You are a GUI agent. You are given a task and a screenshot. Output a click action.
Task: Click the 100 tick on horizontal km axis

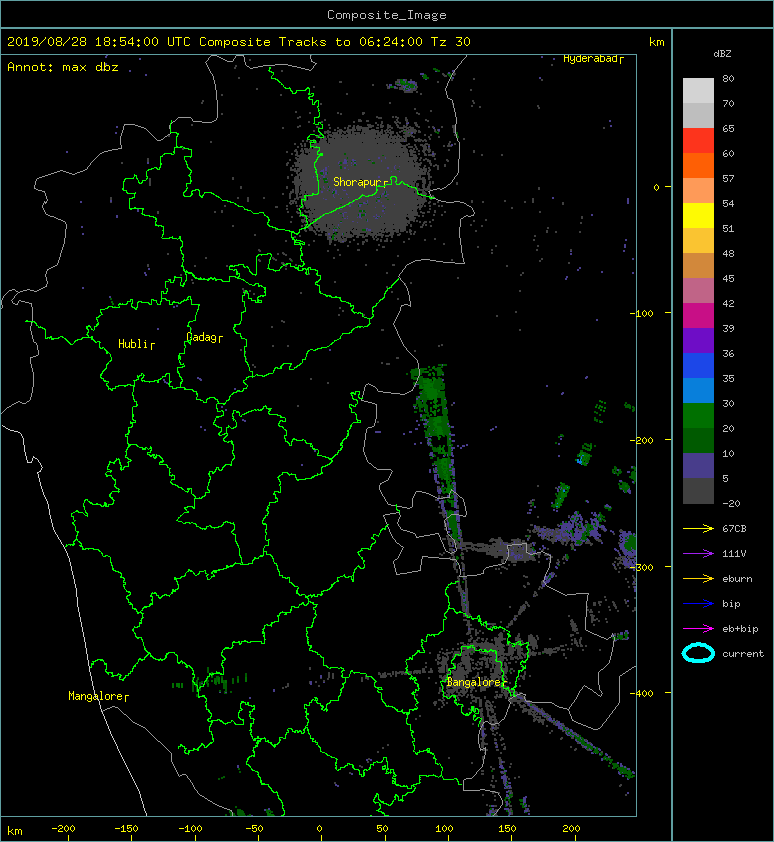[x=445, y=829]
